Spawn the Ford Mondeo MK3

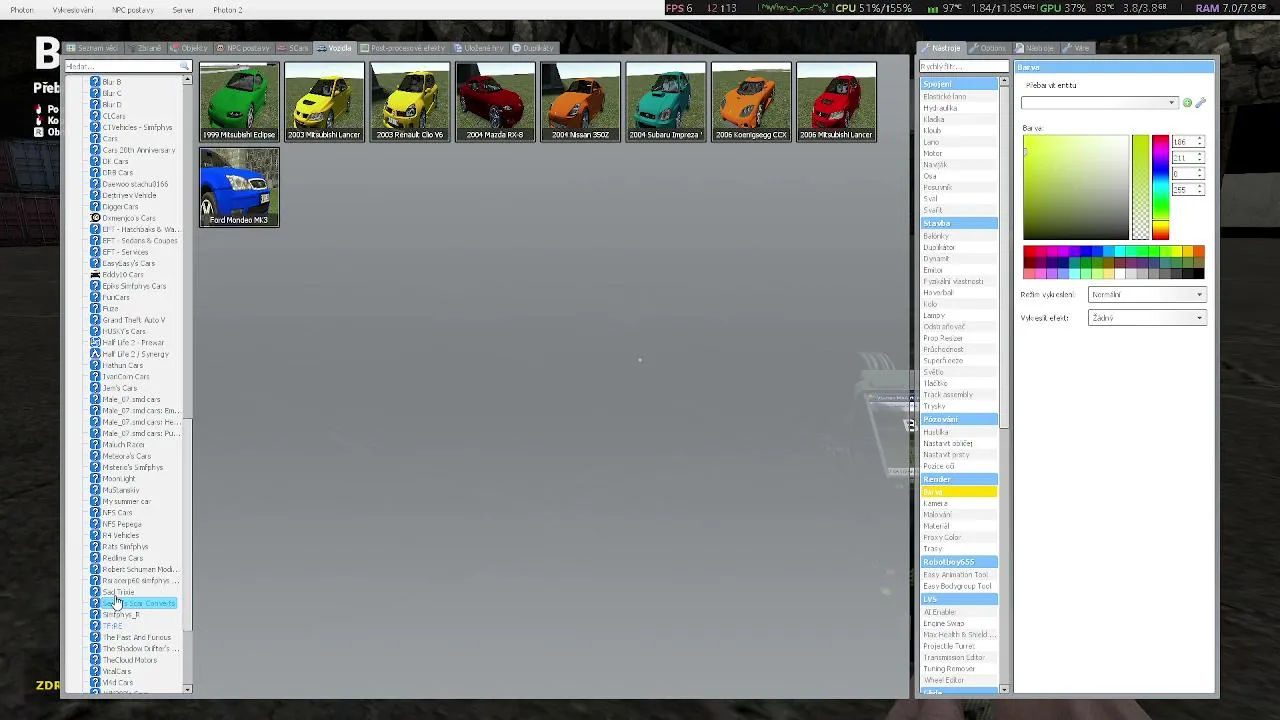(x=239, y=187)
